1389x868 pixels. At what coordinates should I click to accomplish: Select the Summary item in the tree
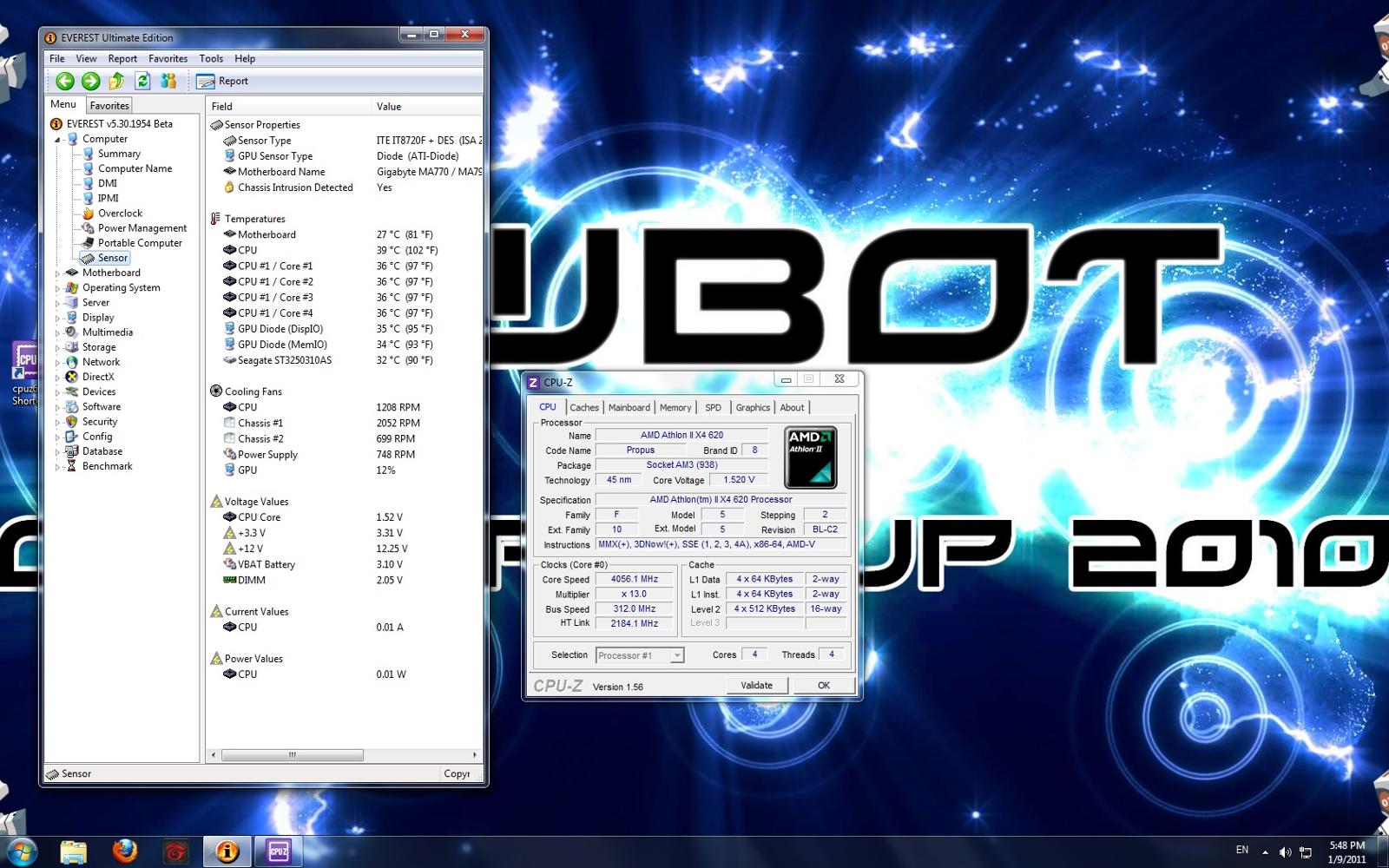click(119, 154)
